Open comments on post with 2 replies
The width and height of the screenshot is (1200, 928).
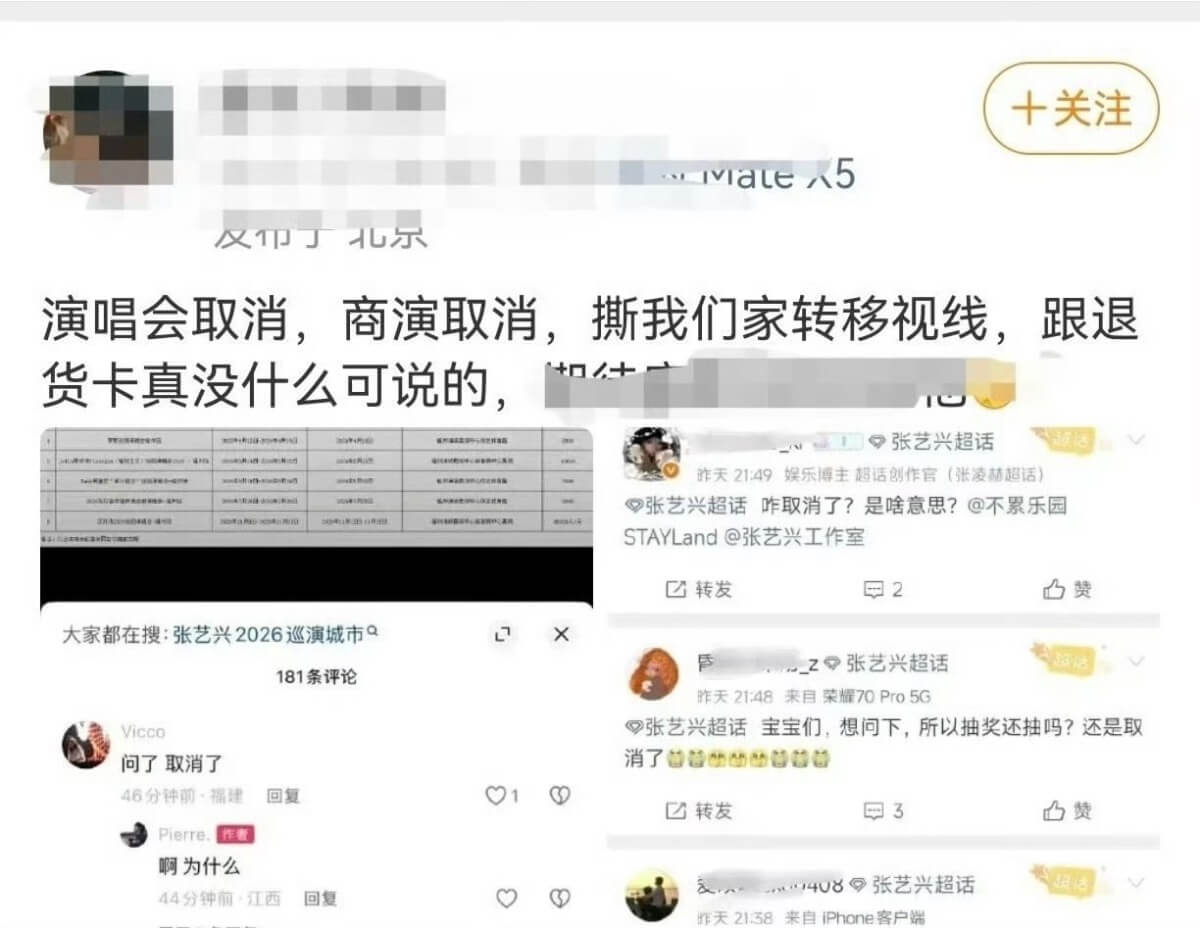click(x=884, y=589)
